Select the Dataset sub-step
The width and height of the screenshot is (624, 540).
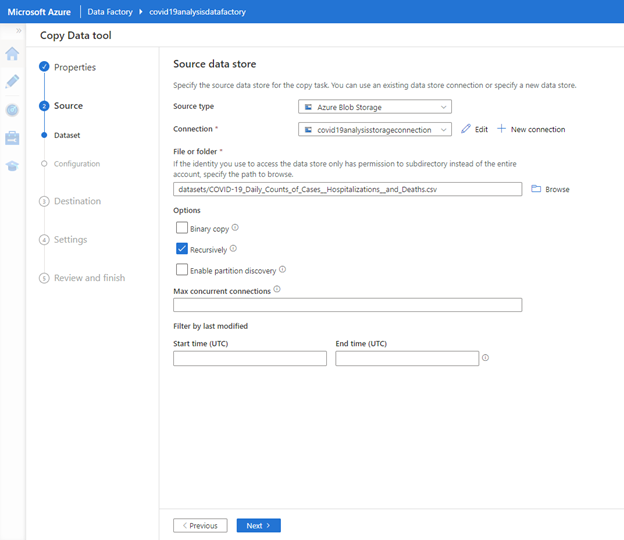point(67,135)
